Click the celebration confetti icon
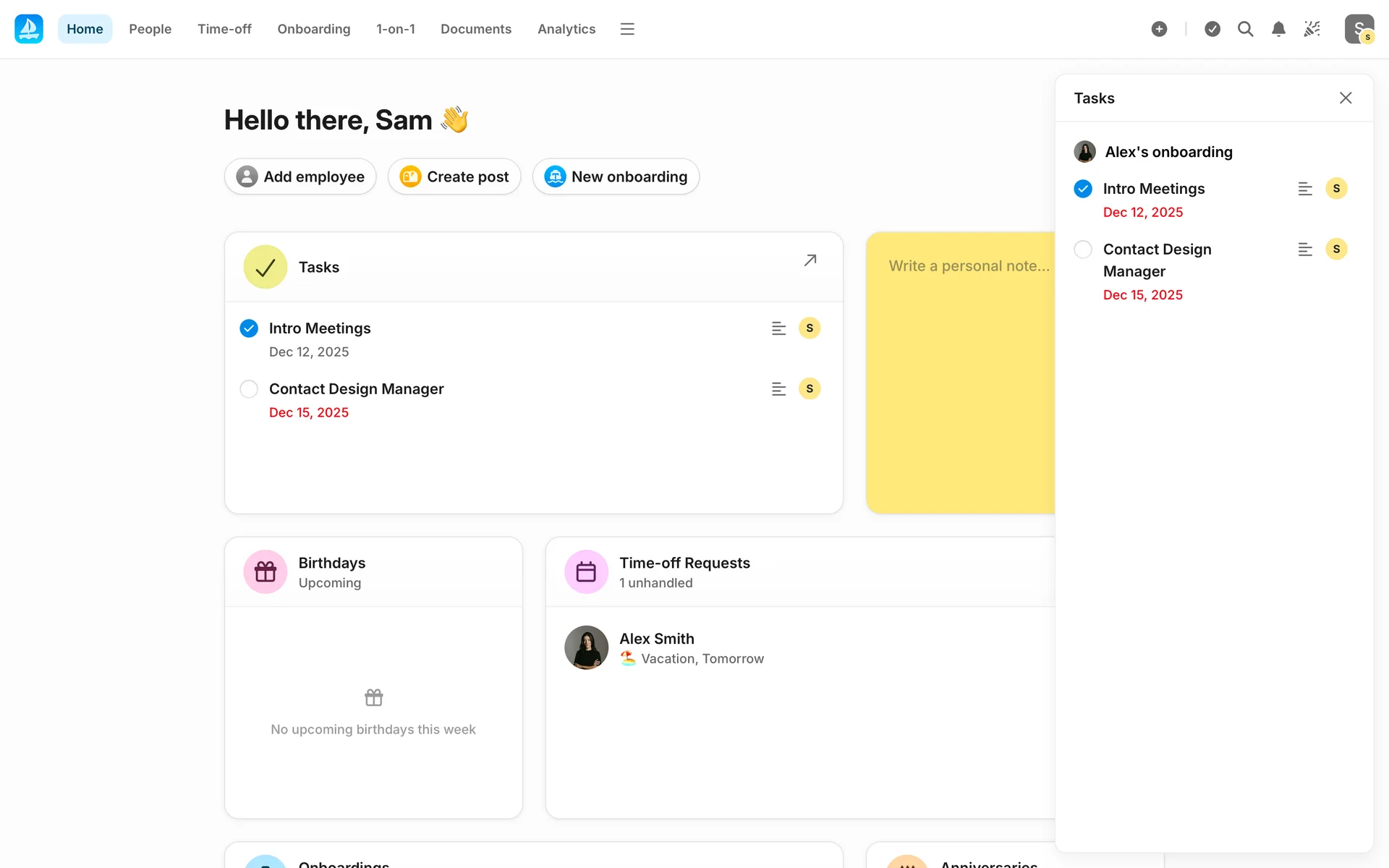The width and height of the screenshot is (1389, 868). pos(1312,29)
